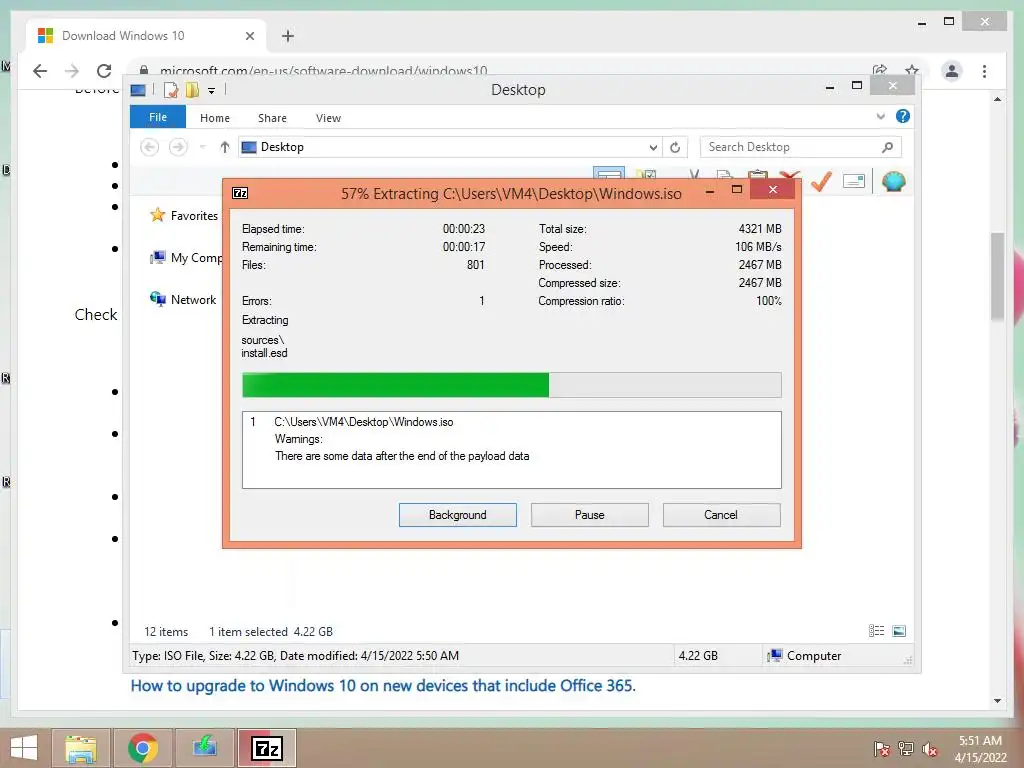The height and width of the screenshot is (768, 1024).
Task: Open Office 365 Windows 10 upgrade link
Action: click(383, 686)
